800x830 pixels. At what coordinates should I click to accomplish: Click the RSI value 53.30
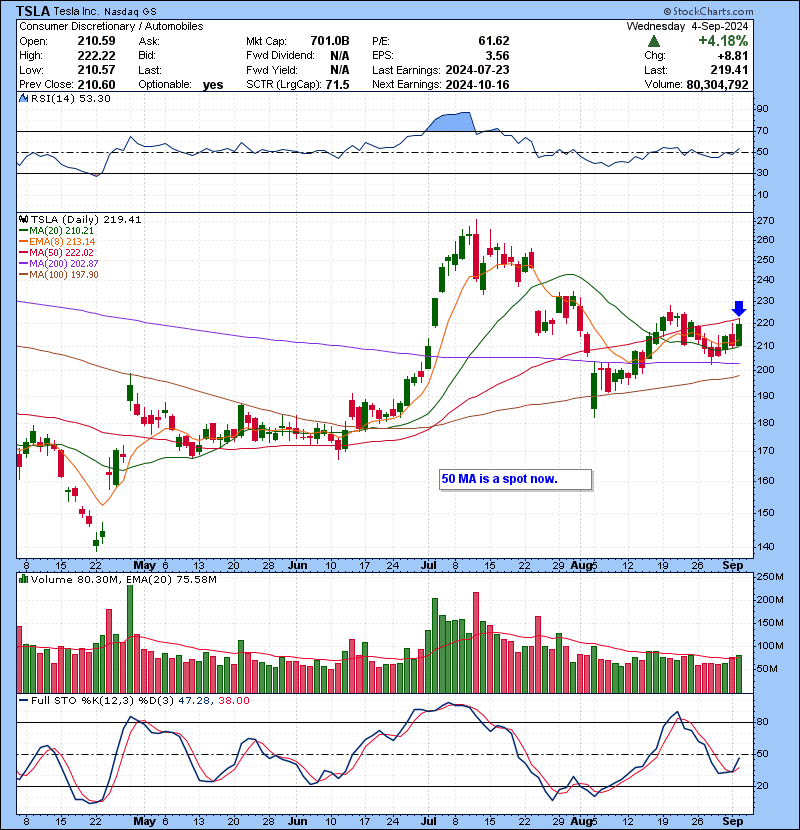click(x=97, y=98)
